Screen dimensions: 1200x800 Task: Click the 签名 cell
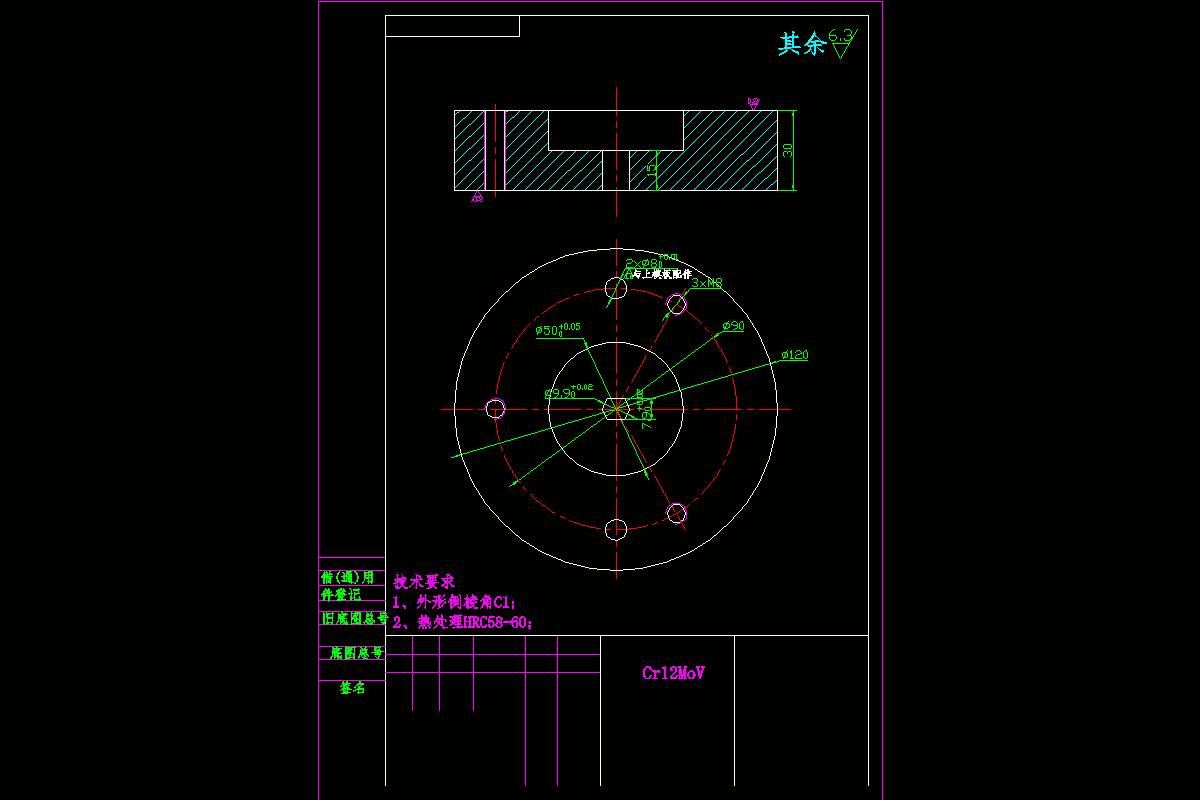pos(352,688)
